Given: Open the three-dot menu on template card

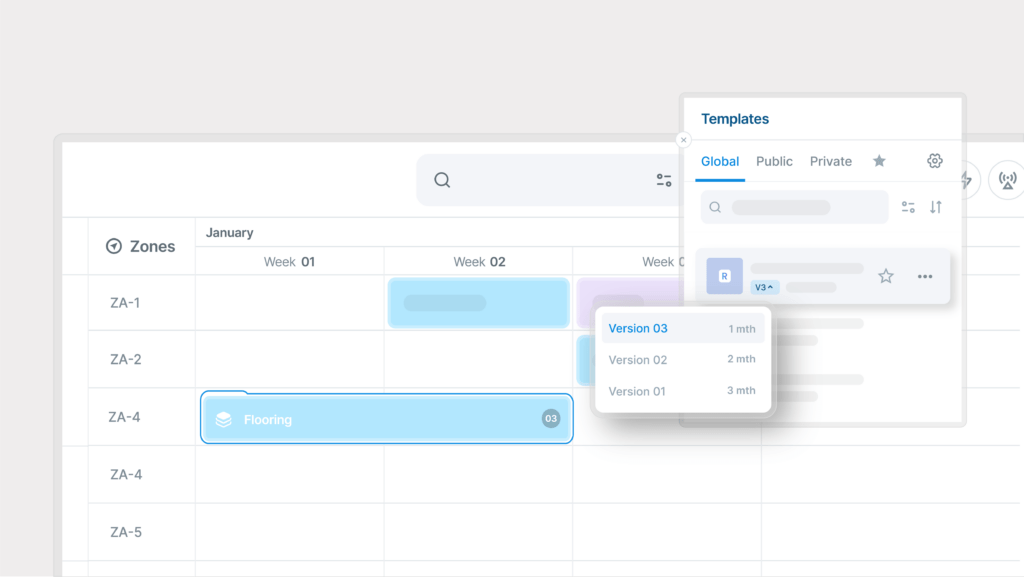Looking at the screenshot, I should [x=925, y=276].
